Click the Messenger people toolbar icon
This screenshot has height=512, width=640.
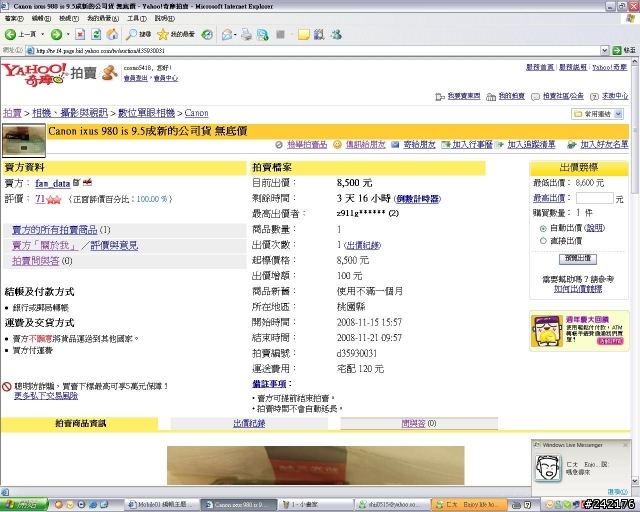336,35
